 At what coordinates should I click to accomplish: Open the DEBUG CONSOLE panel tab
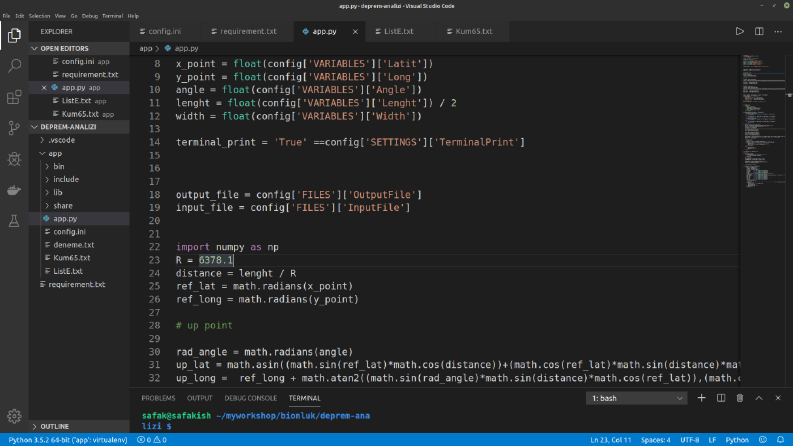(251, 398)
